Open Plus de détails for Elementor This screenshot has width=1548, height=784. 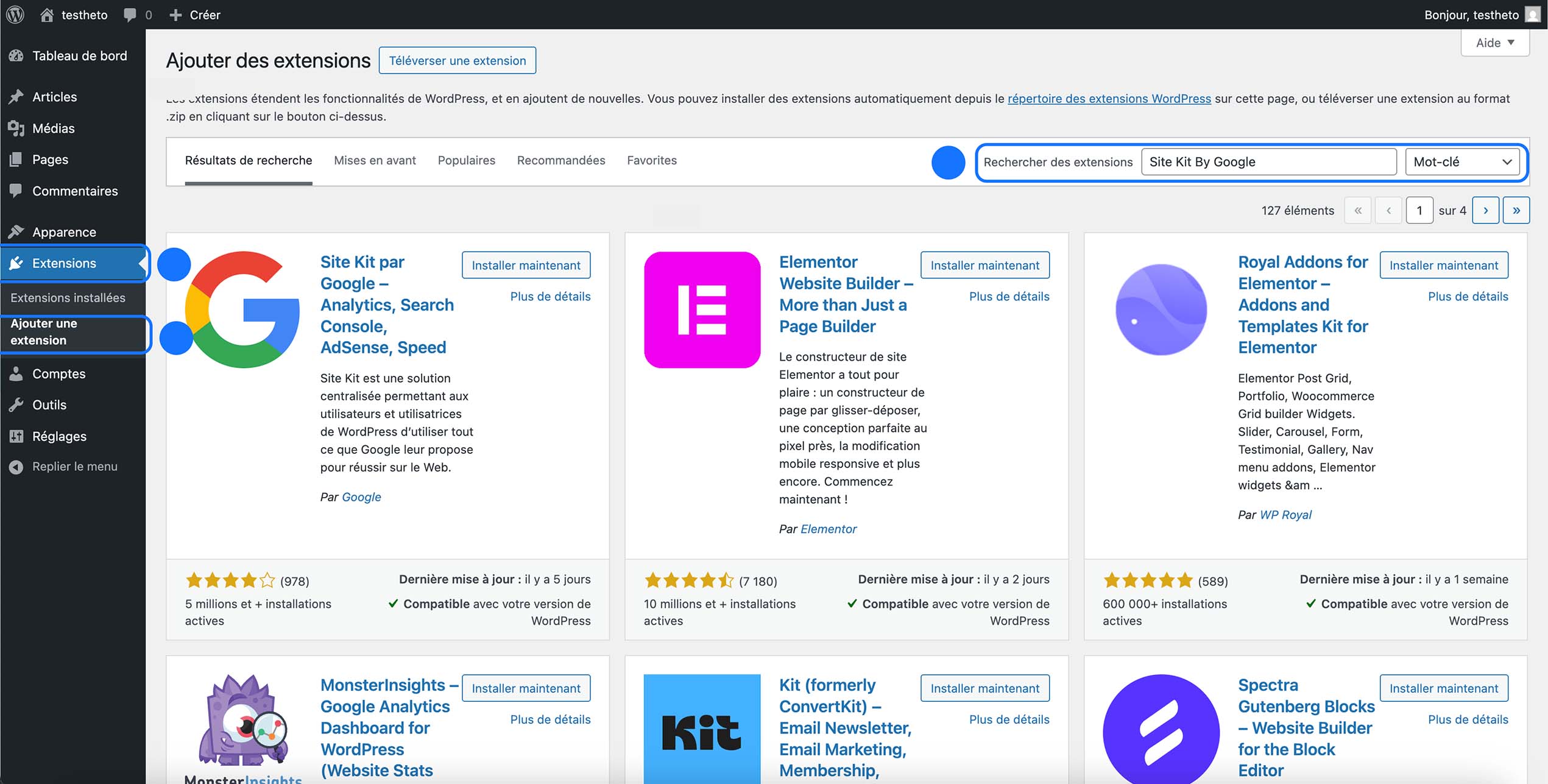coord(1009,296)
